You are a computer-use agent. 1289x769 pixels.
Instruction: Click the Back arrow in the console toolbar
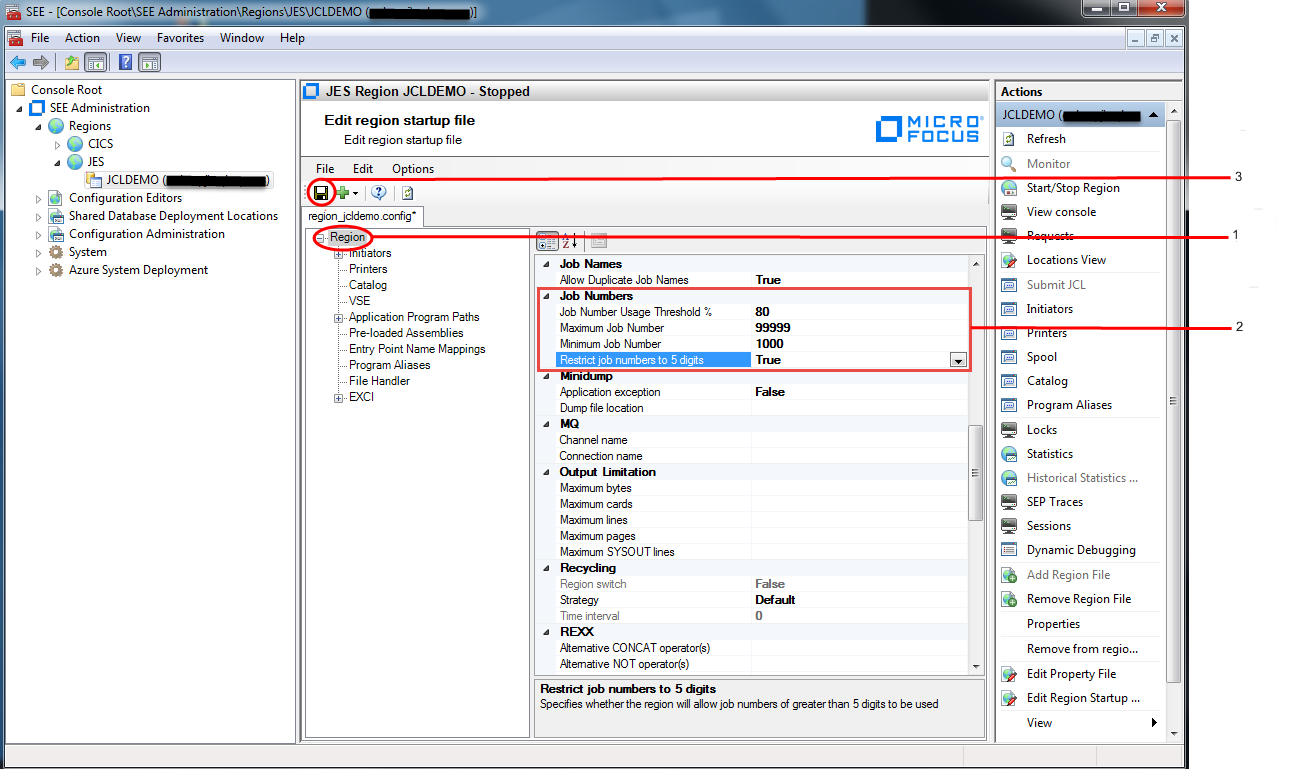[x=17, y=62]
